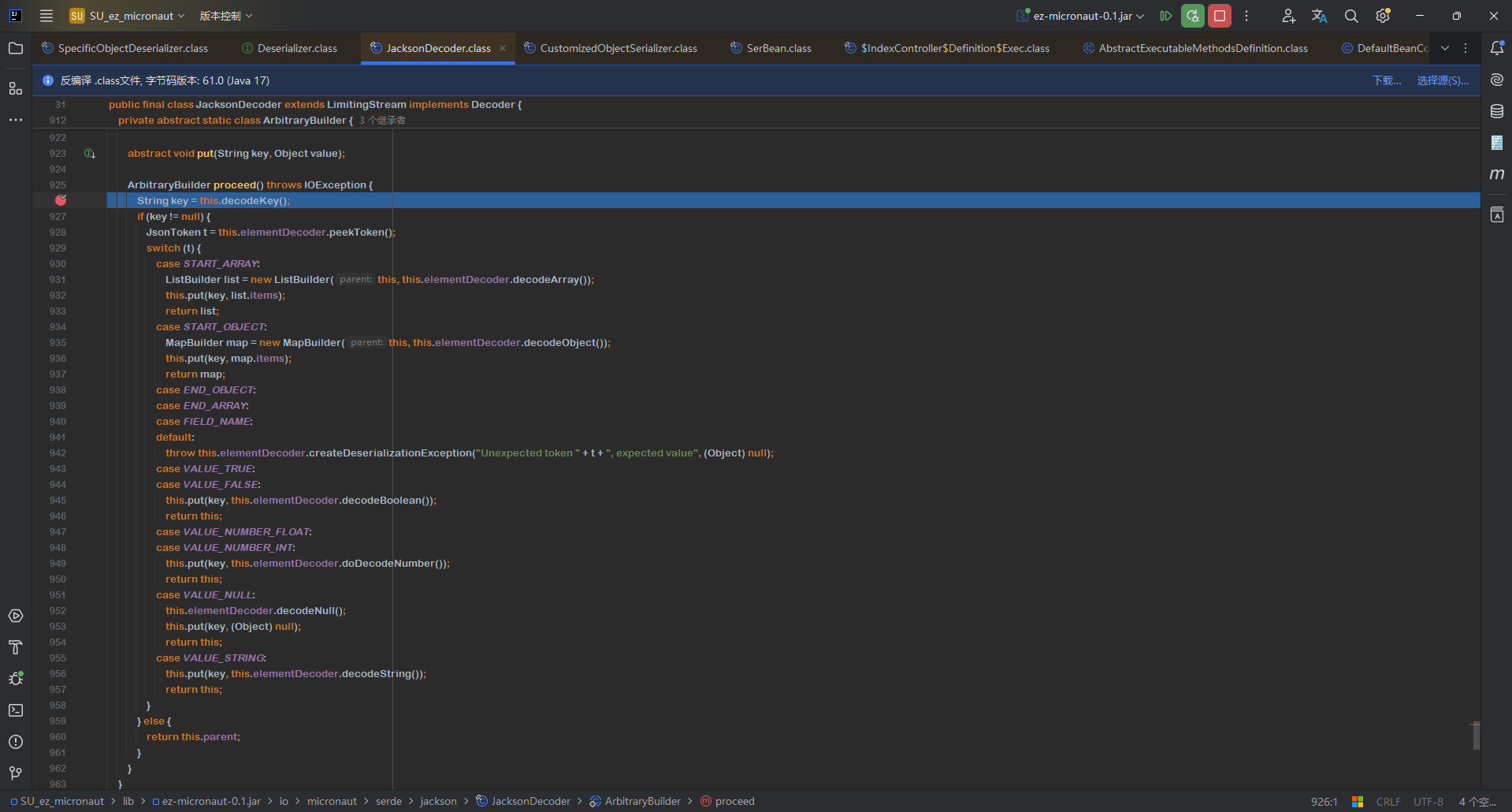The image size is (1512, 812).
Task: Open the Notifications bell panel
Action: point(1497,48)
